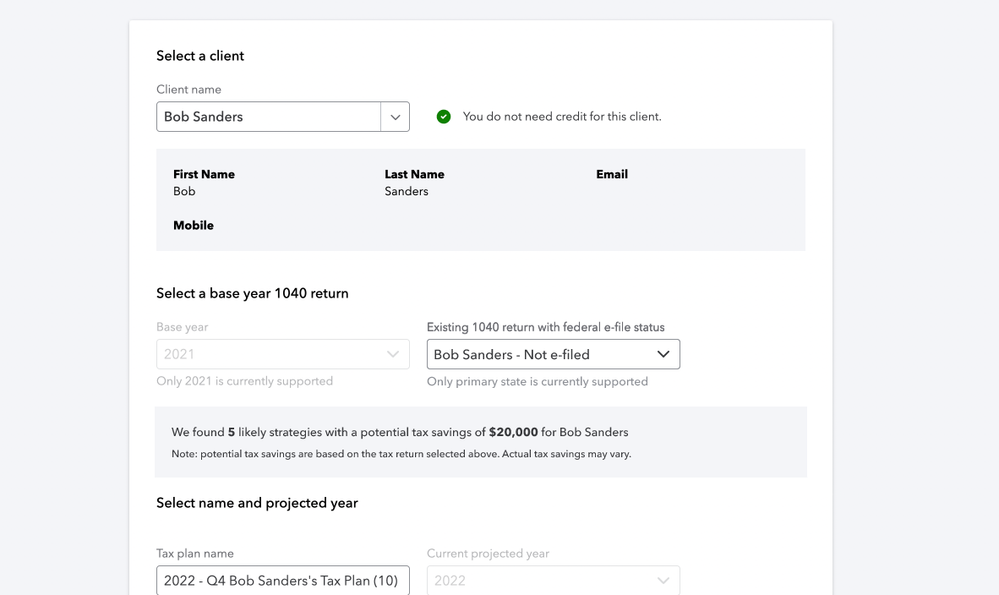Click the Mobile label in client details
This screenshot has width=999, height=595.
pos(193,226)
